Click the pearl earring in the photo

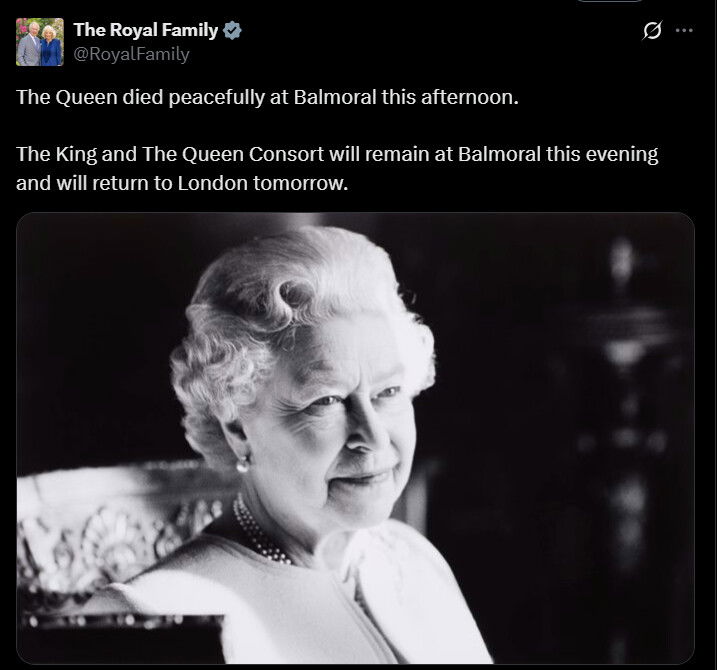coord(242,466)
